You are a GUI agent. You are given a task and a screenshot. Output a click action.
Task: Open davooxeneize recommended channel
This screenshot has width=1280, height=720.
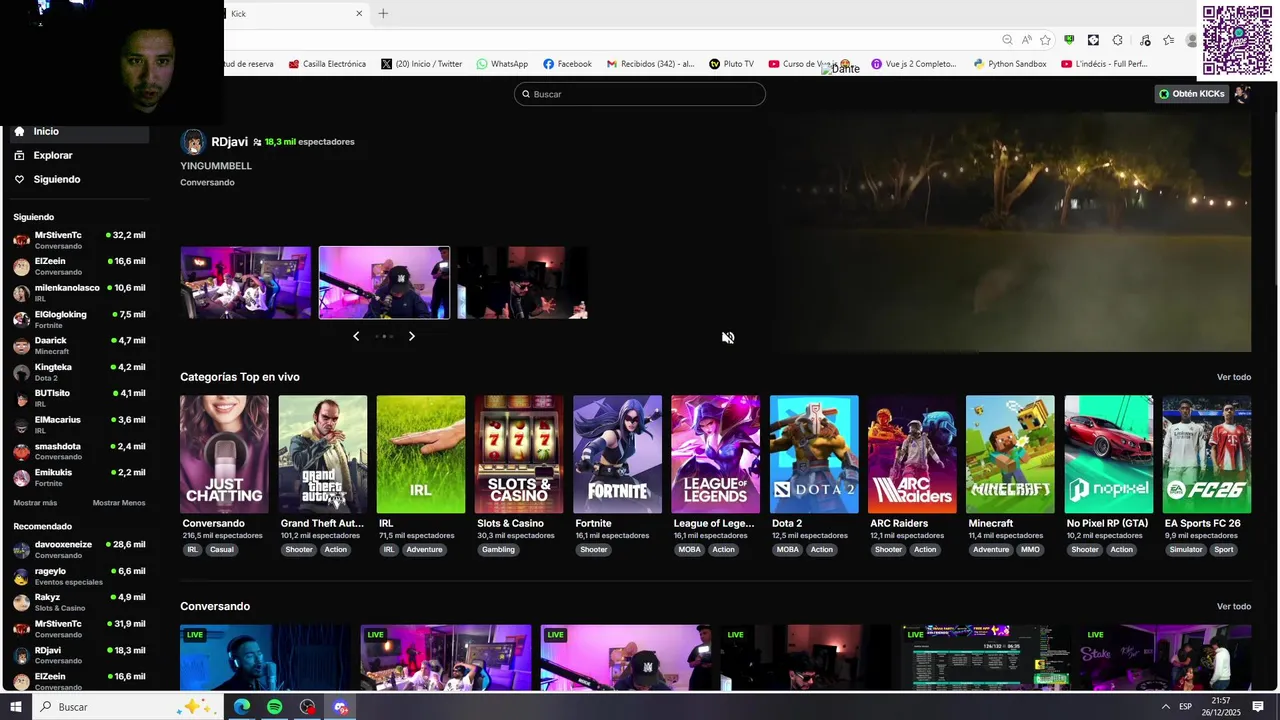pos(80,549)
